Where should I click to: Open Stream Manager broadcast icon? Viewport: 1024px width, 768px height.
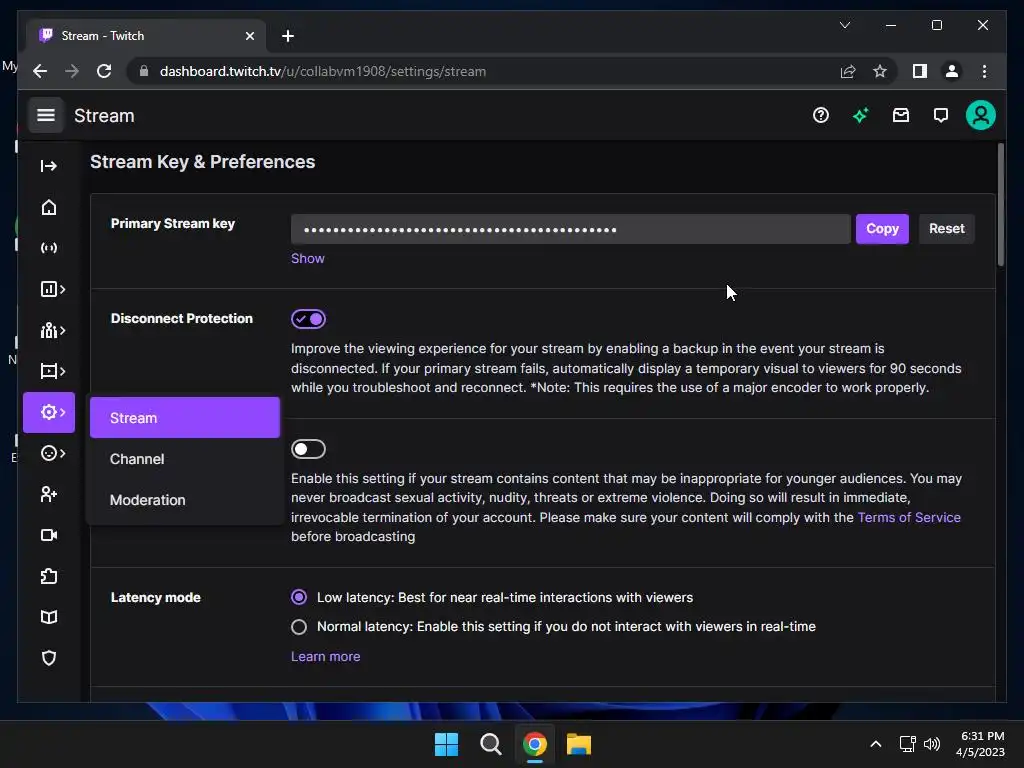click(49, 248)
